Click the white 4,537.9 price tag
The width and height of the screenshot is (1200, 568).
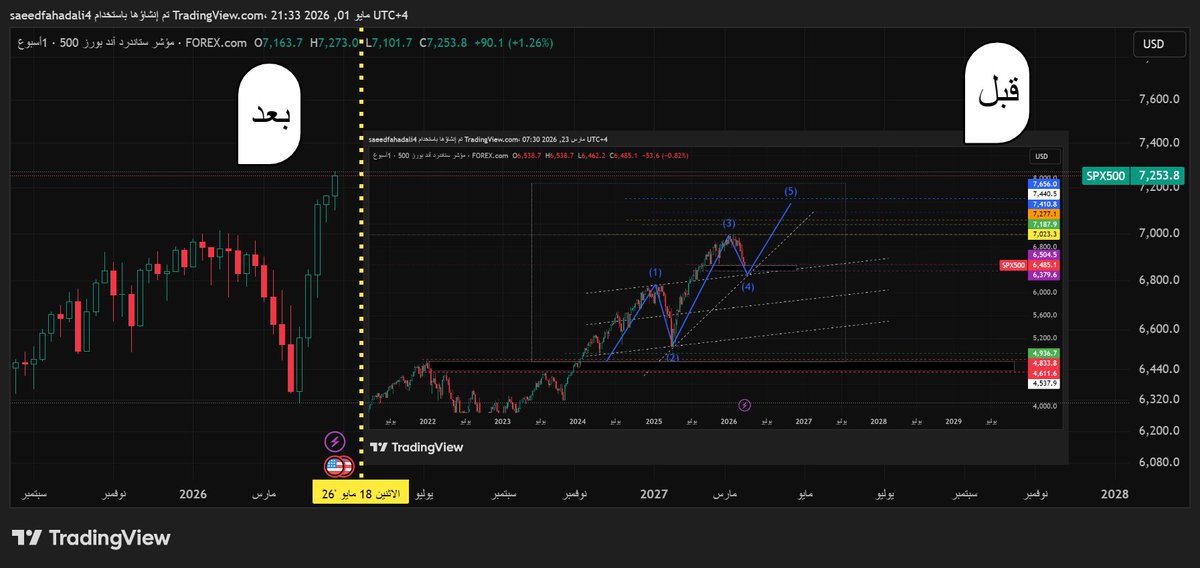point(1044,383)
